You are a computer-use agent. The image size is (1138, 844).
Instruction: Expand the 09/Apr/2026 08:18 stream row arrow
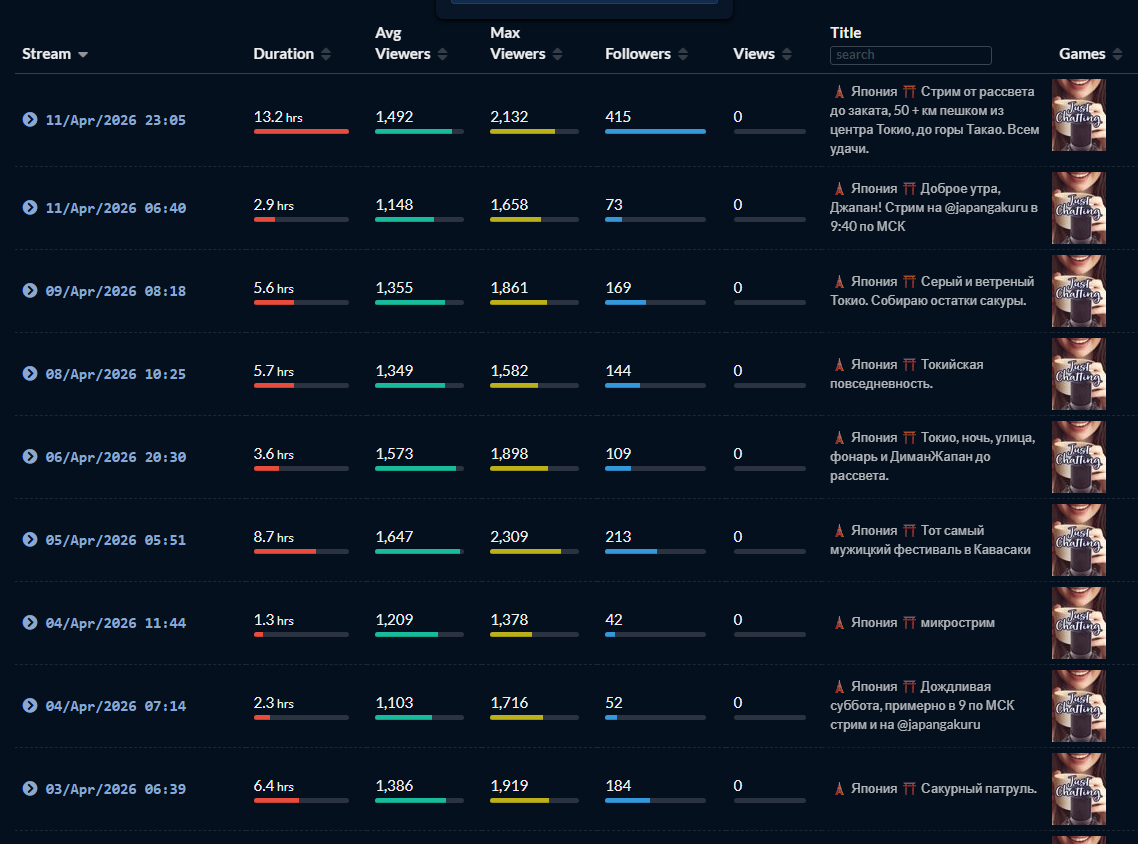click(30, 290)
